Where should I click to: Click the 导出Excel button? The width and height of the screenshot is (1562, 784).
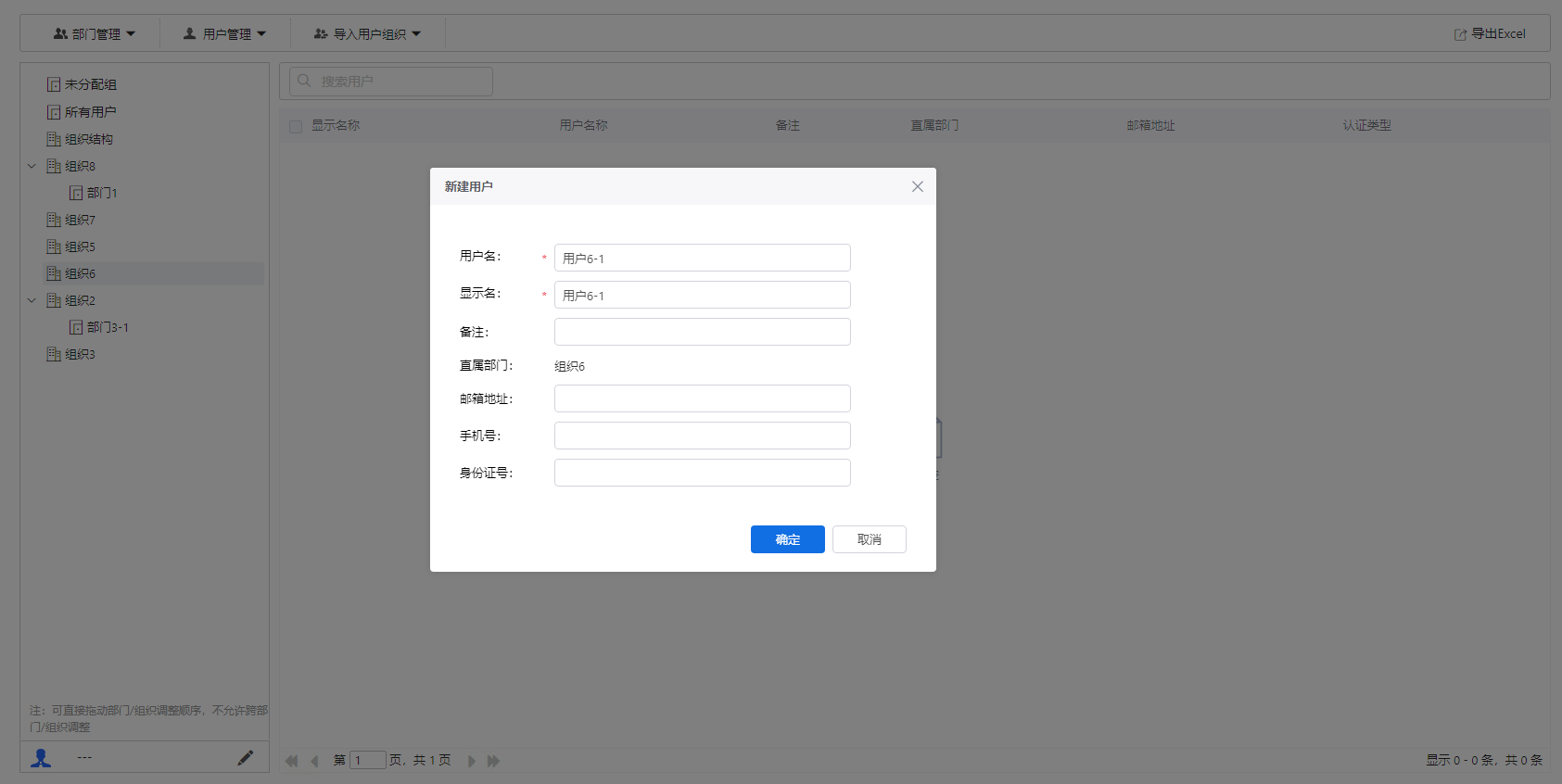click(1490, 33)
